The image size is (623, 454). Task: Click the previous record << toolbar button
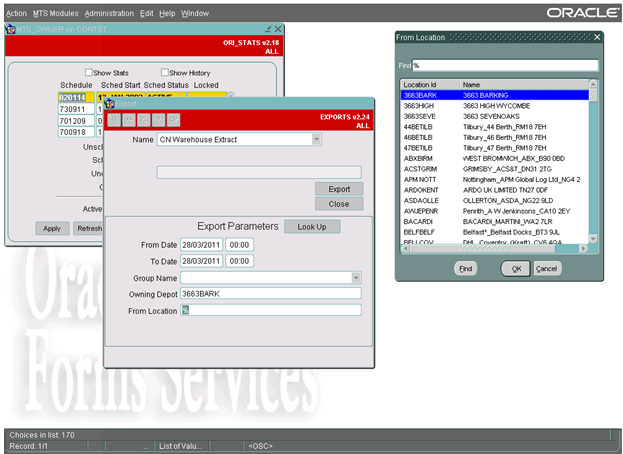[114, 120]
